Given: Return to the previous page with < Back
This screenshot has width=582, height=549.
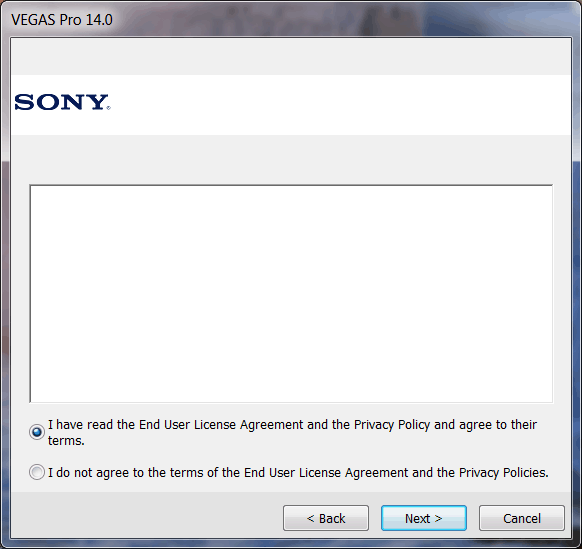Looking at the screenshot, I should click(326, 518).
